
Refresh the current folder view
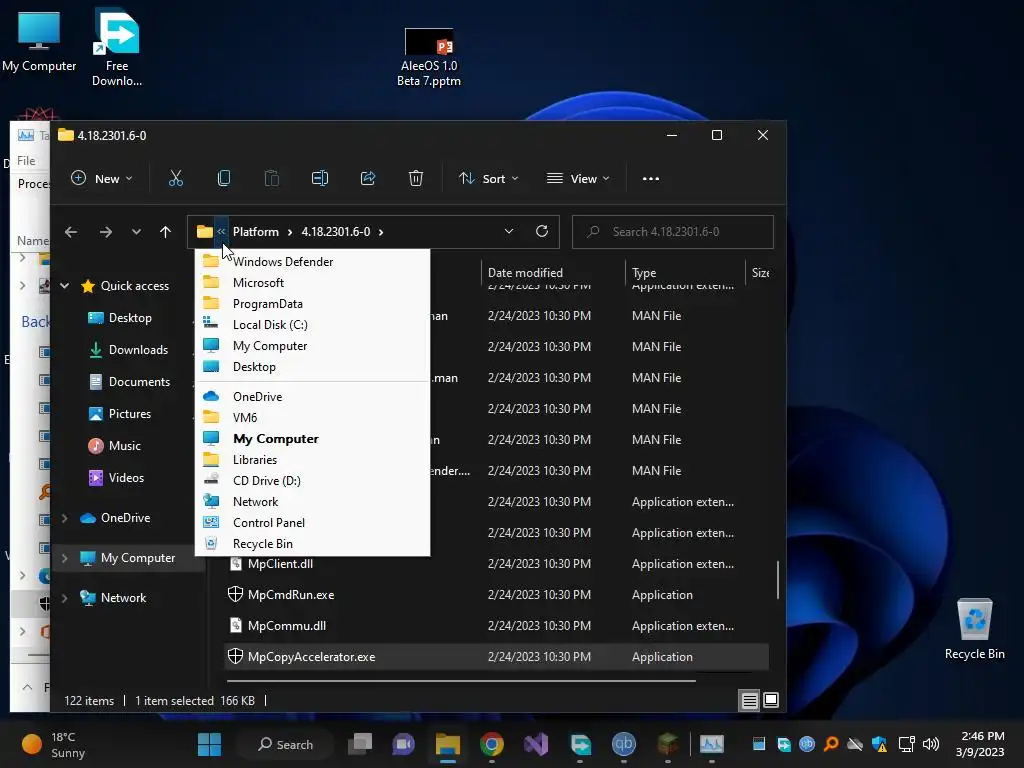point(541,231)
